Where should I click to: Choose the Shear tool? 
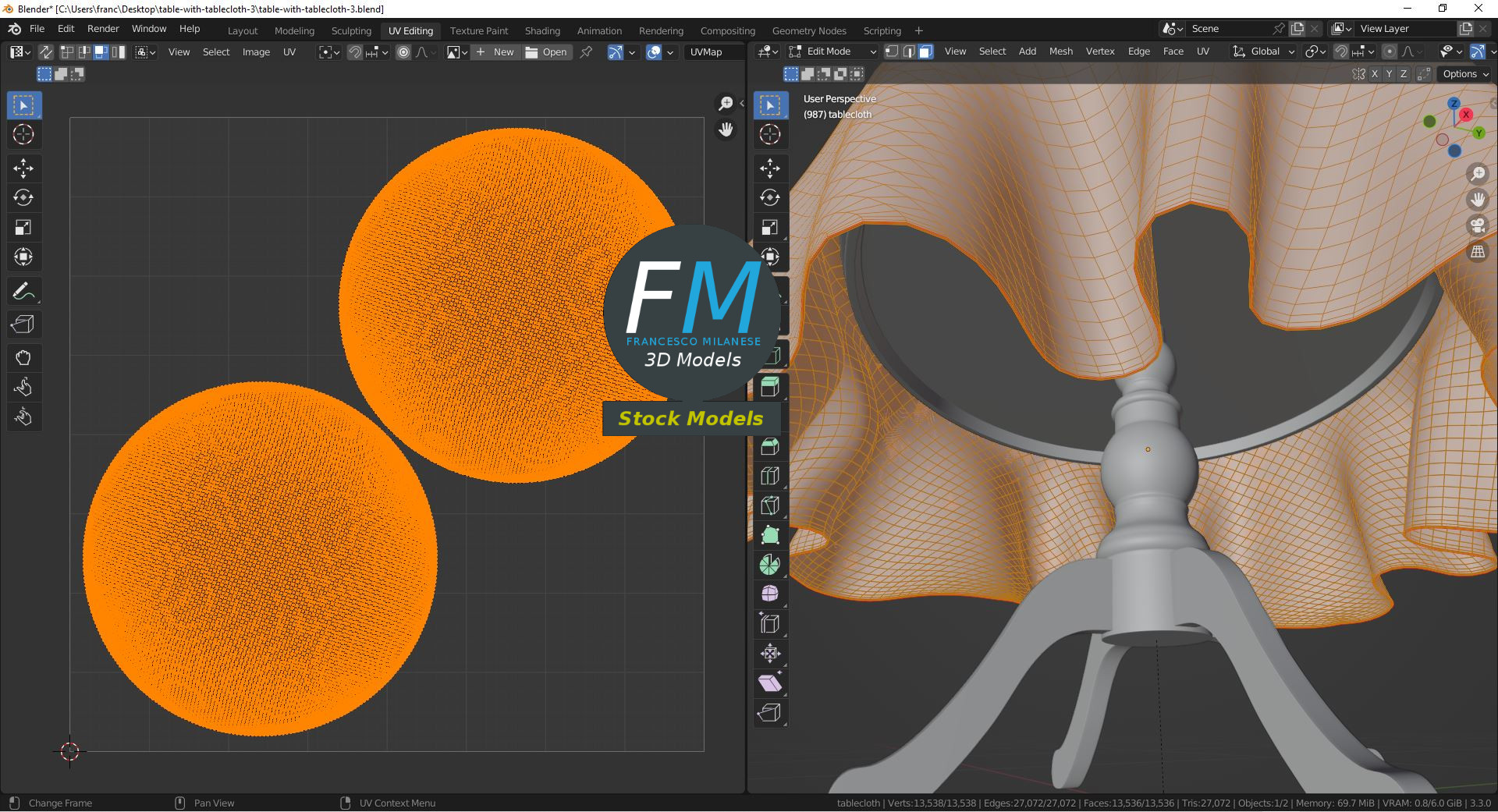(770, 683)
